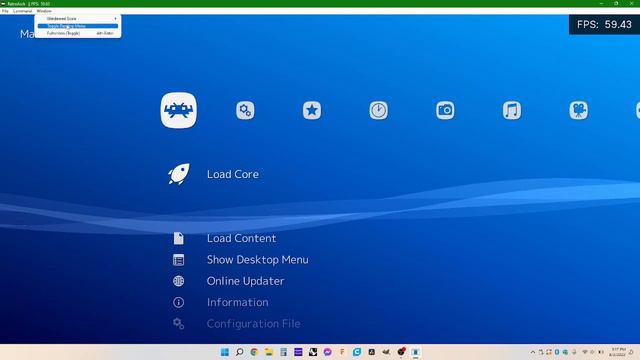Show hidden tray icons chevron
Screen dimensions: 640x360
click(x=533, y=352)
